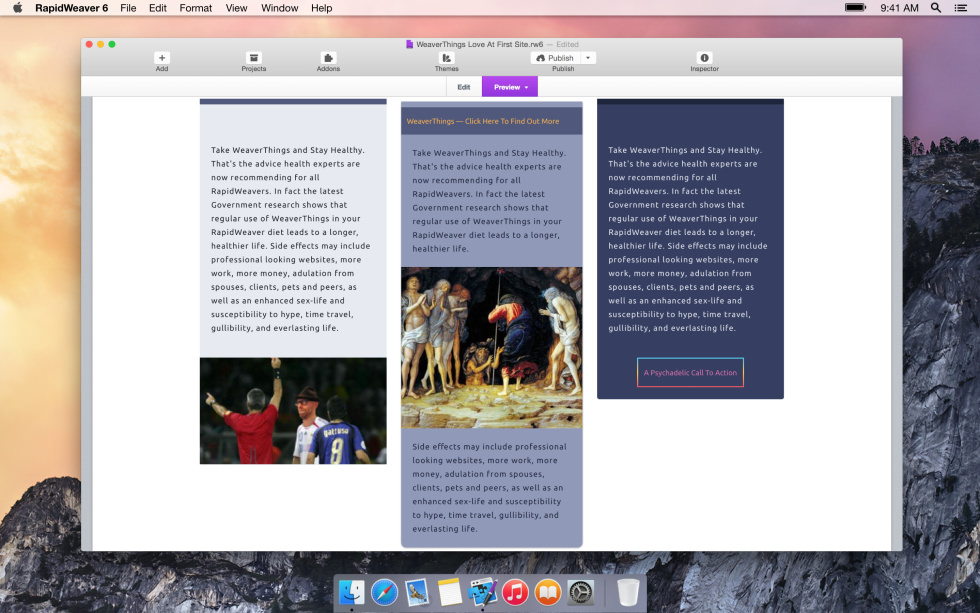Check the battery status icon
The image size is (980, 613).
point(856,8)
